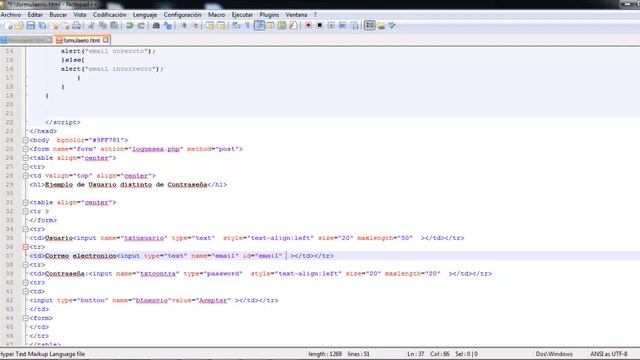Play back the recorded macro
Viewport: 640px width, 360px height.
coord(331,26)
